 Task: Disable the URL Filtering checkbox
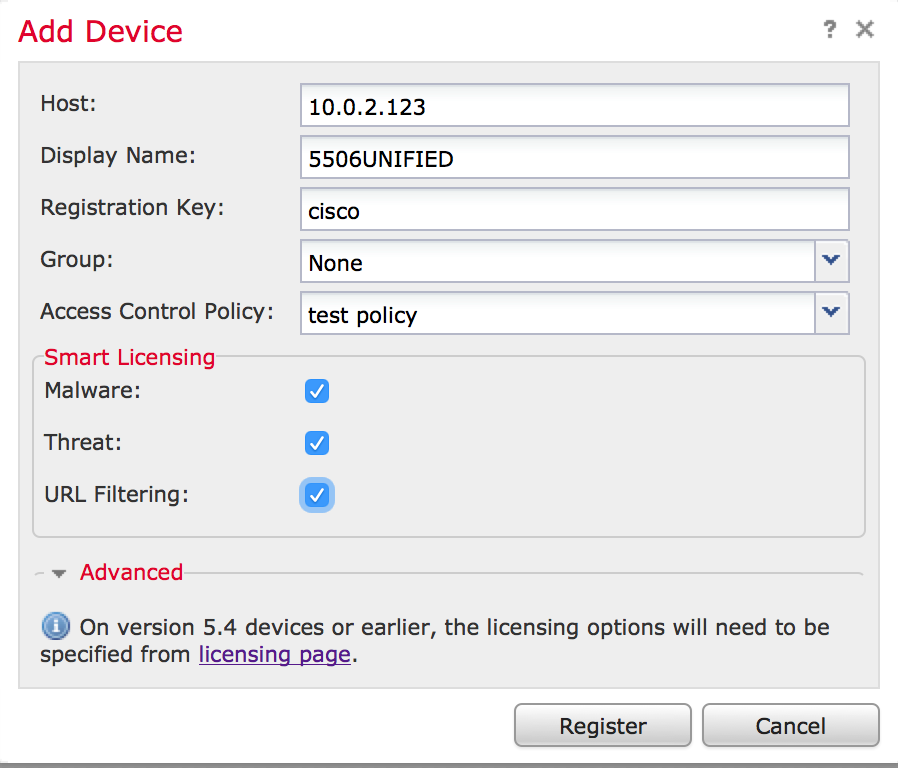pos(317,495)
